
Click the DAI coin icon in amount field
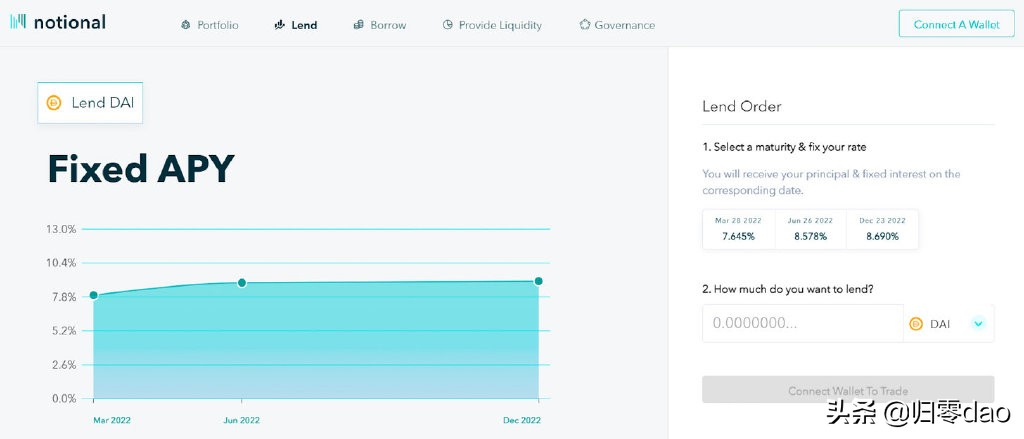[x=916, y=323]
